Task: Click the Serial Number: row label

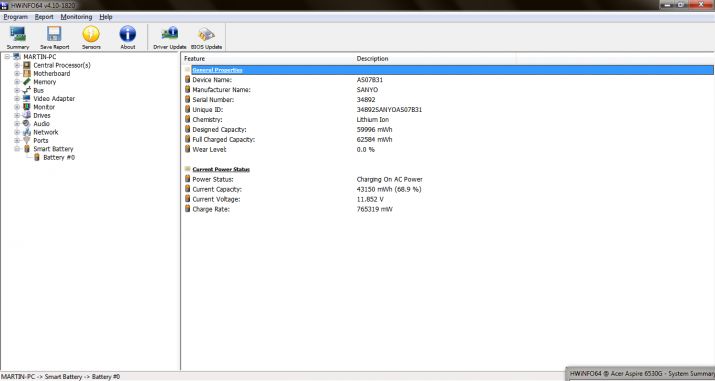Action: [x=213, y=99]
